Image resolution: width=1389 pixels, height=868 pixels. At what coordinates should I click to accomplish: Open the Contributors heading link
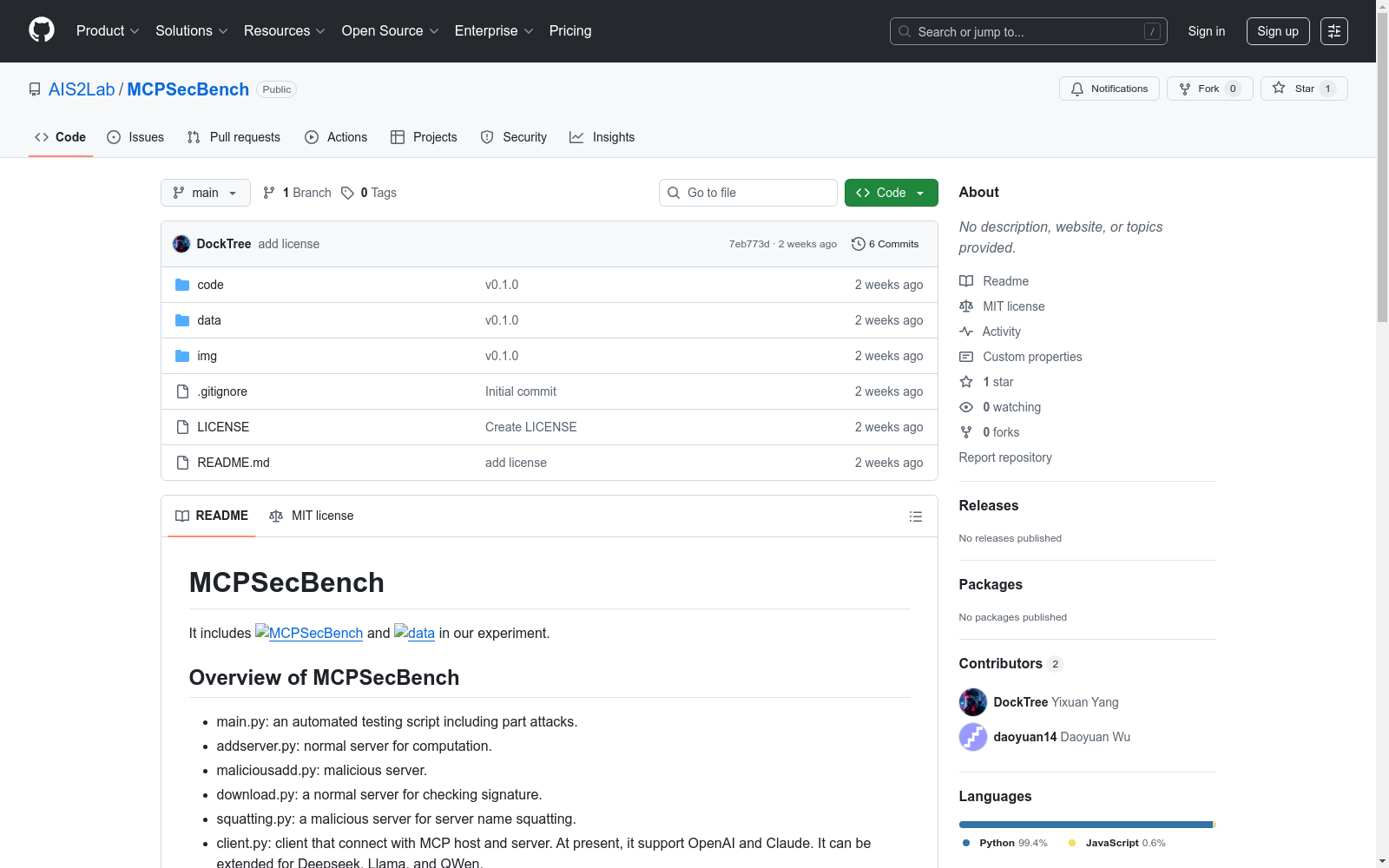[1011, 663]
